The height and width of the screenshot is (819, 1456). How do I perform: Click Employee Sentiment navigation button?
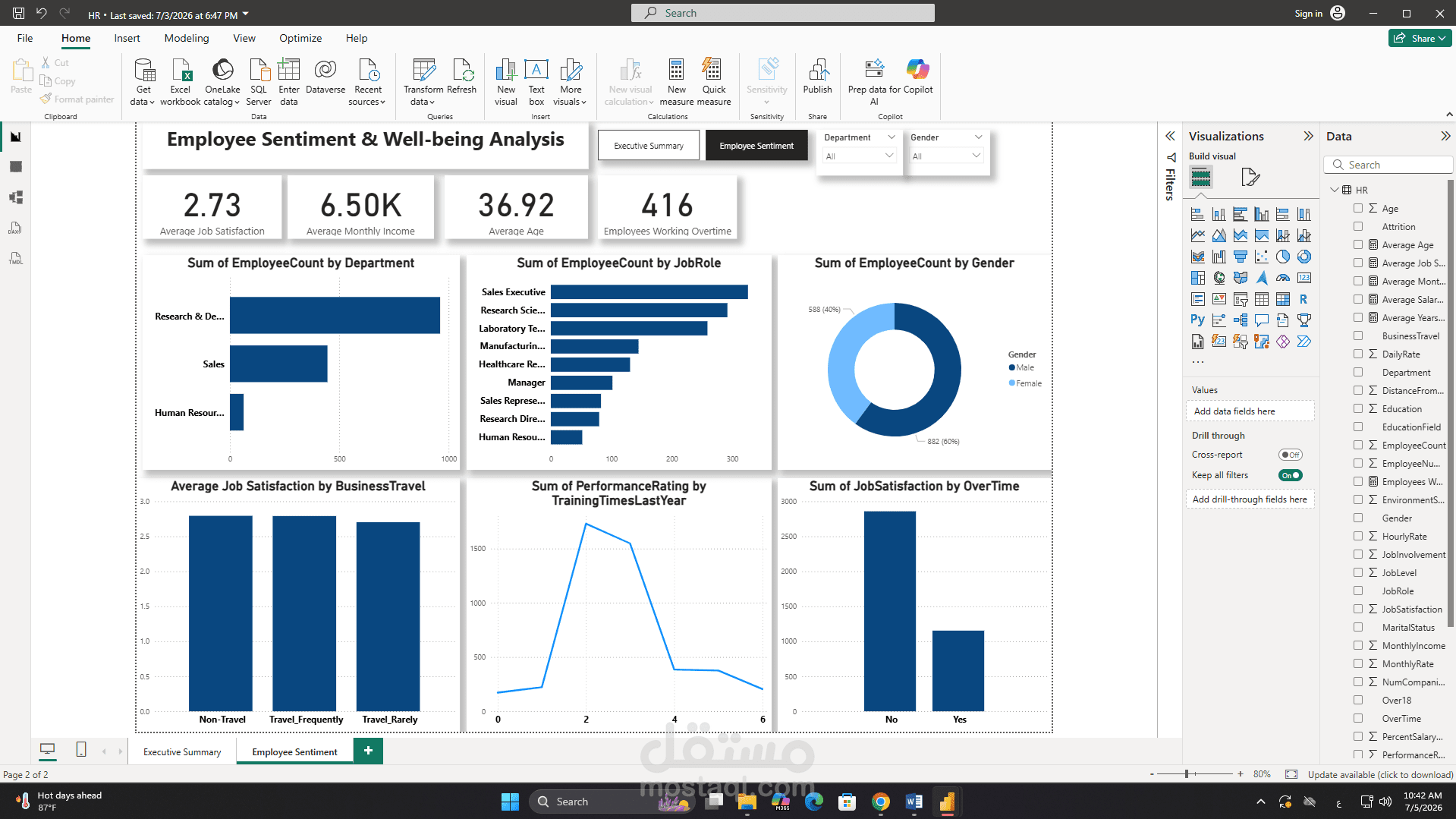(756, 145)
